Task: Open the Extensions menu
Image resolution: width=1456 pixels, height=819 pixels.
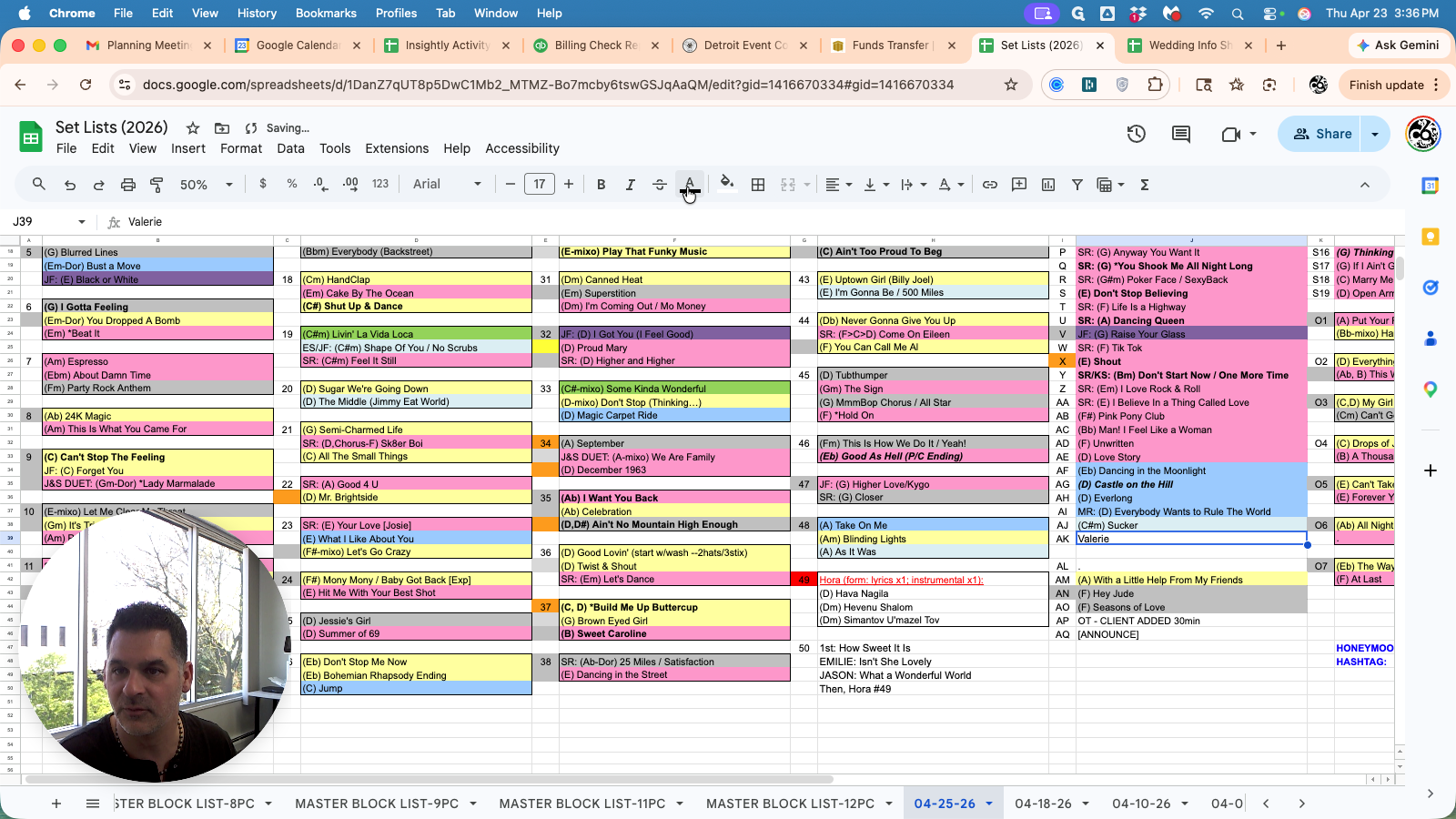Action: click(396, 148)
